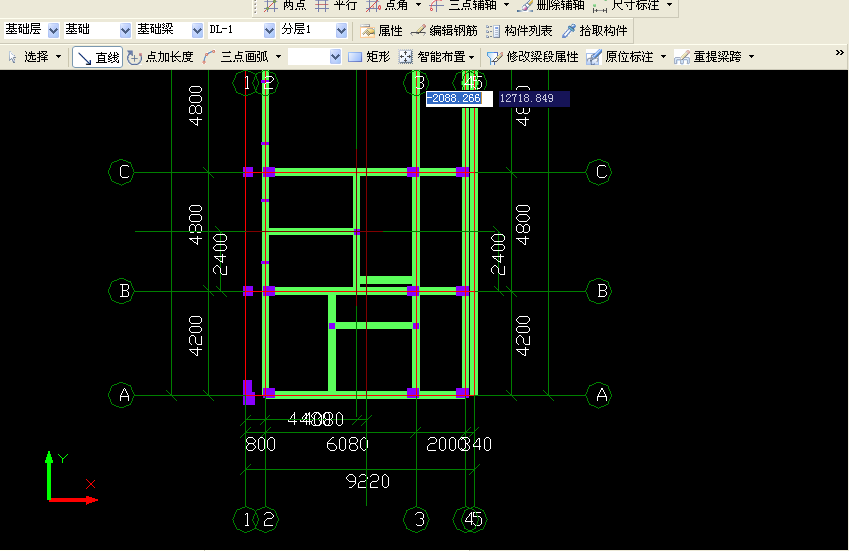Viewport: 849px width, 551px height.
Task: Click the left axis bubble labeled C
Action: pos(122,172)
